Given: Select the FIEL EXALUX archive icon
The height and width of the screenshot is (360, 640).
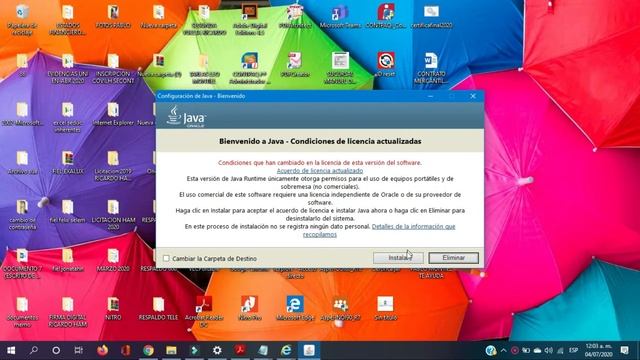Looking at the screenshot, I should [68, 163].
